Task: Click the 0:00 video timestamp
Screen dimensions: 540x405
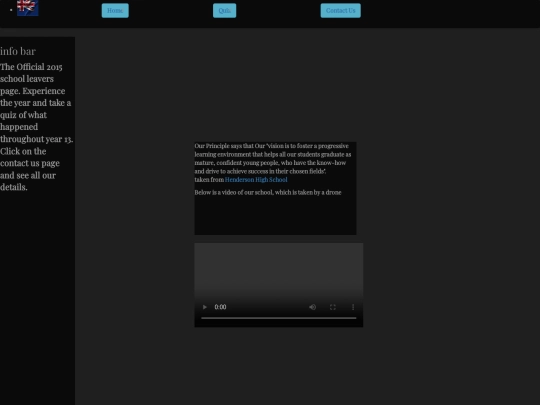Action: [220, 307]
